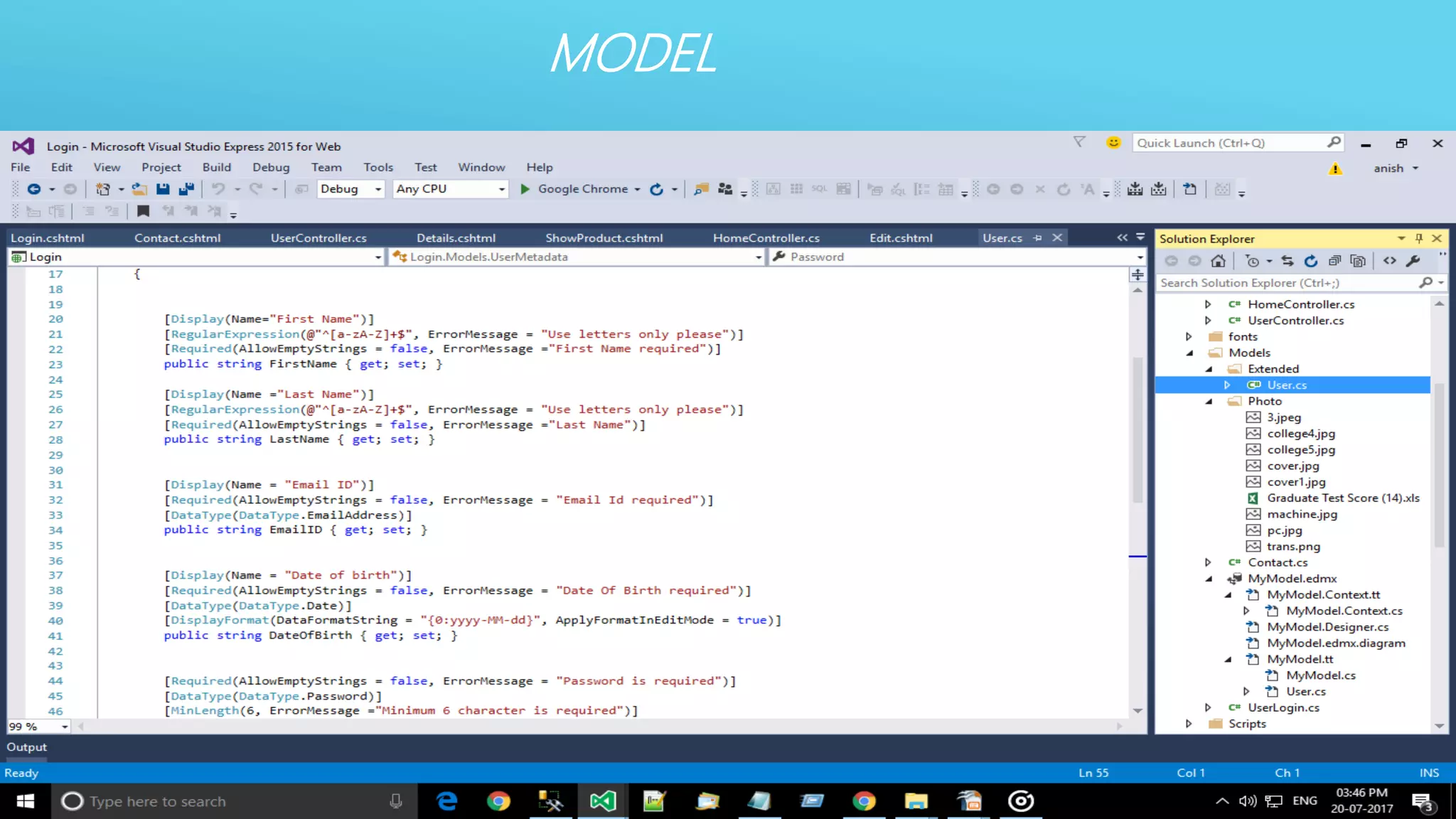Open the Any CPU platform dropdown

click(x=501, y=189)
